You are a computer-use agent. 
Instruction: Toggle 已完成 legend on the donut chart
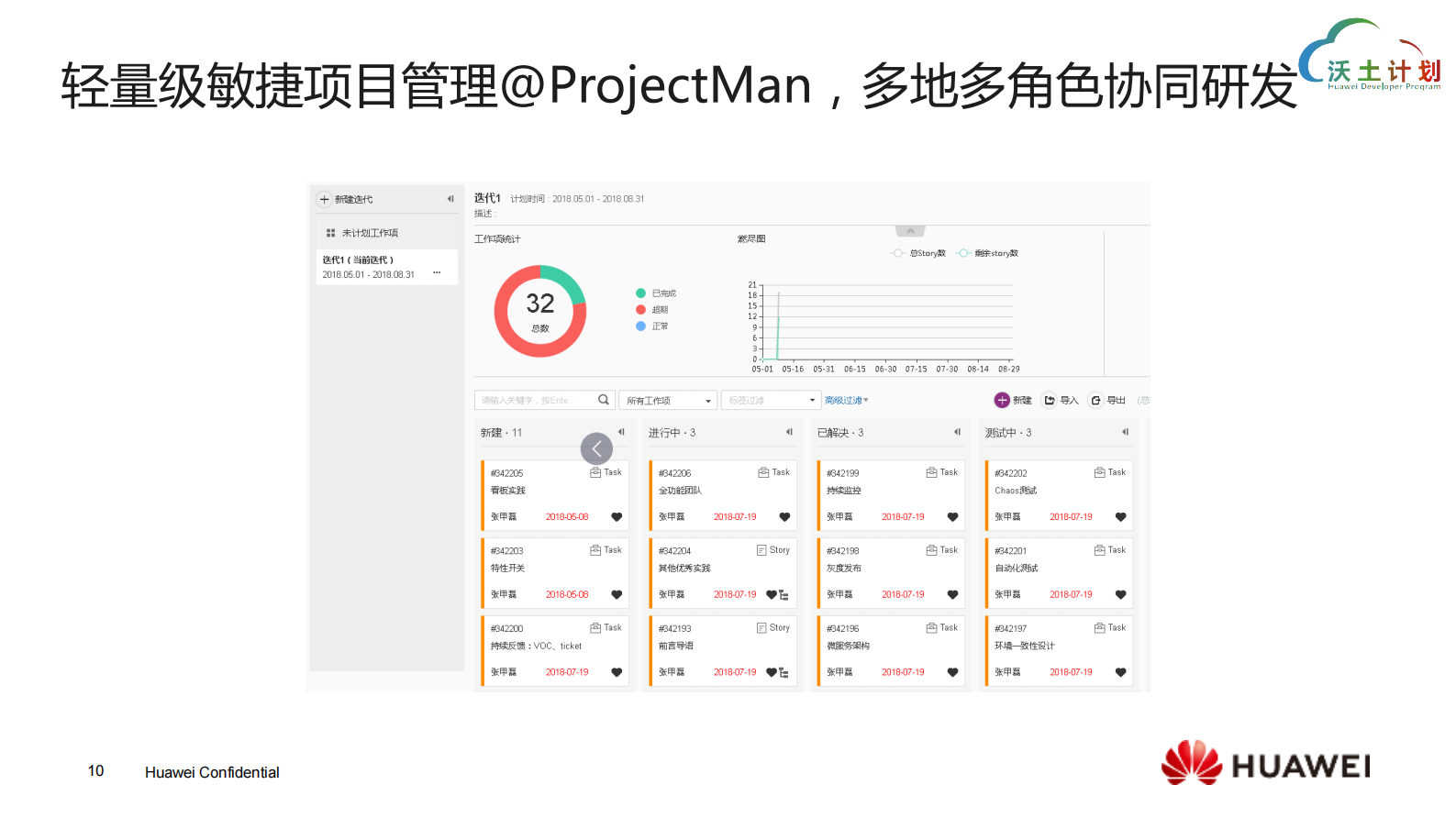click(656, 293)
